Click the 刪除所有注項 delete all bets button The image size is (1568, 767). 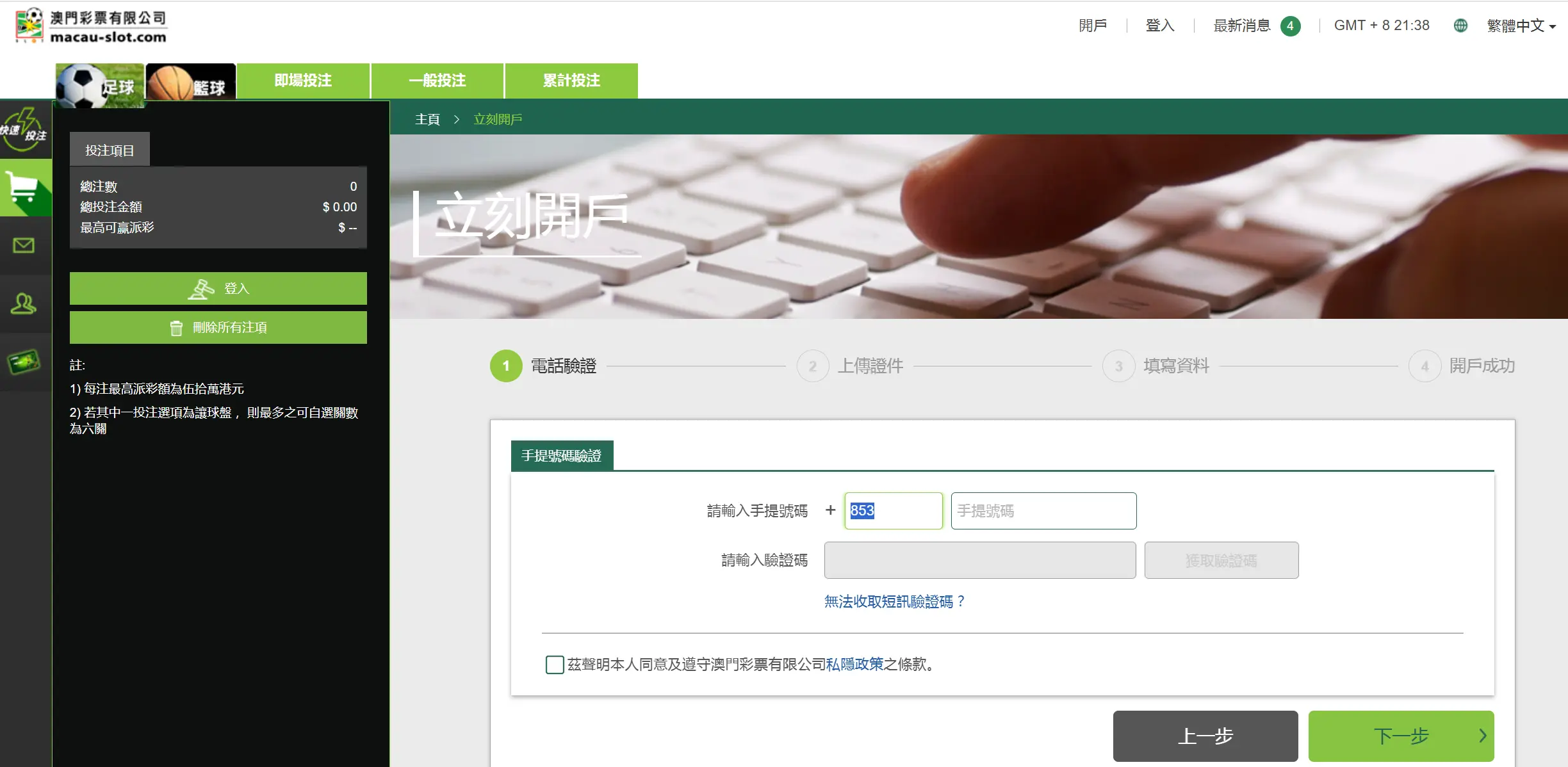click(218, 327)
